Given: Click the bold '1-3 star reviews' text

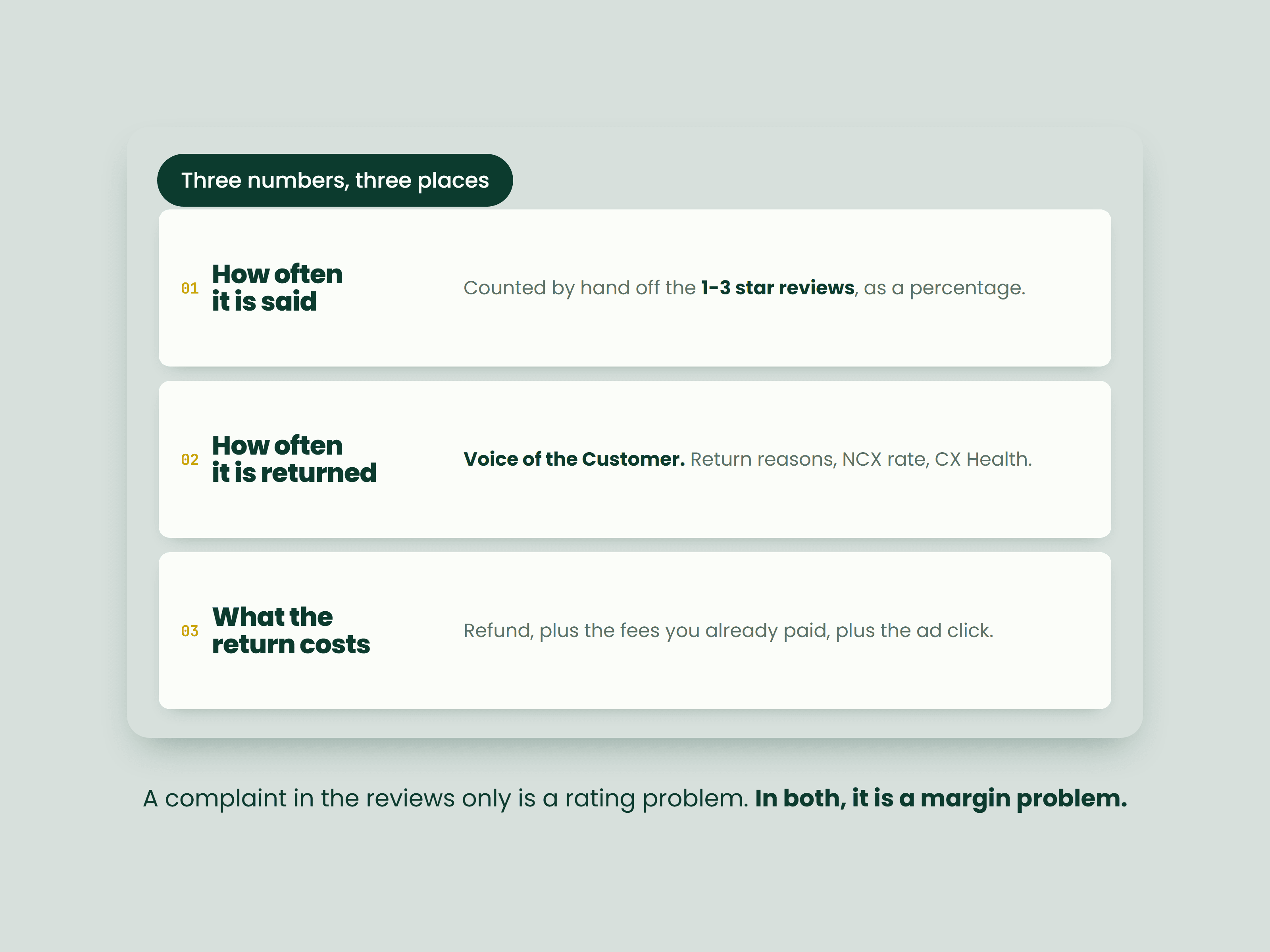Looking at the screenshot, I should (x=777, y=288).
